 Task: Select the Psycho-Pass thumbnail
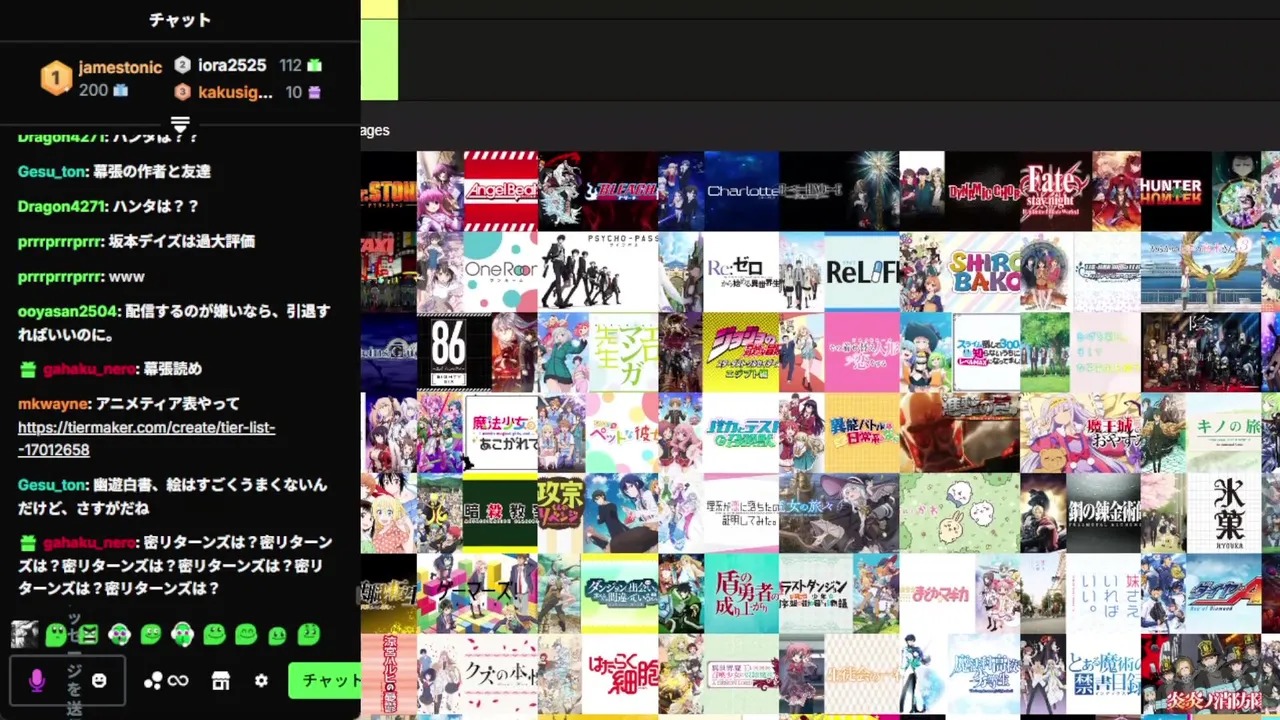(x=598, y=271)
